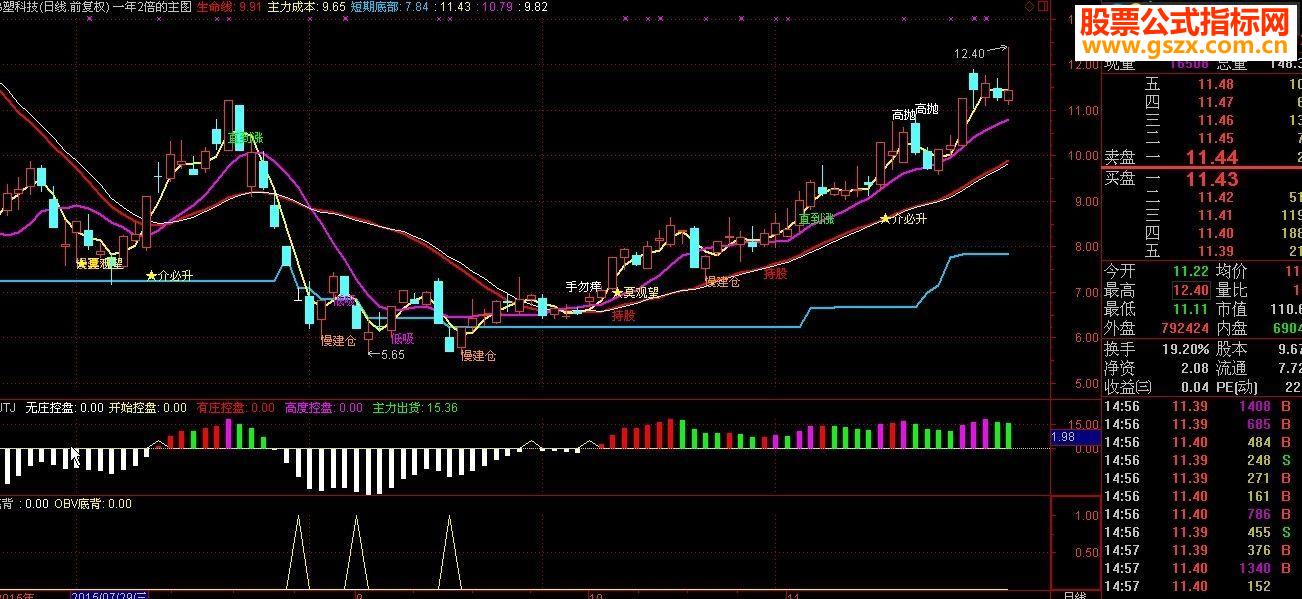The image size is (1302, 599).
Task: Click the 买盘 buy price 11.43
Action: point(1212,179)
